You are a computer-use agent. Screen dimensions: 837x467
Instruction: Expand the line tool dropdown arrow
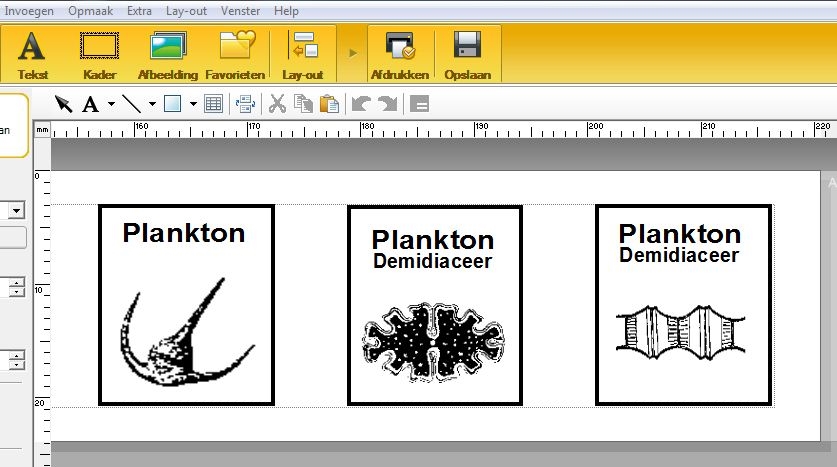(152, 104)
